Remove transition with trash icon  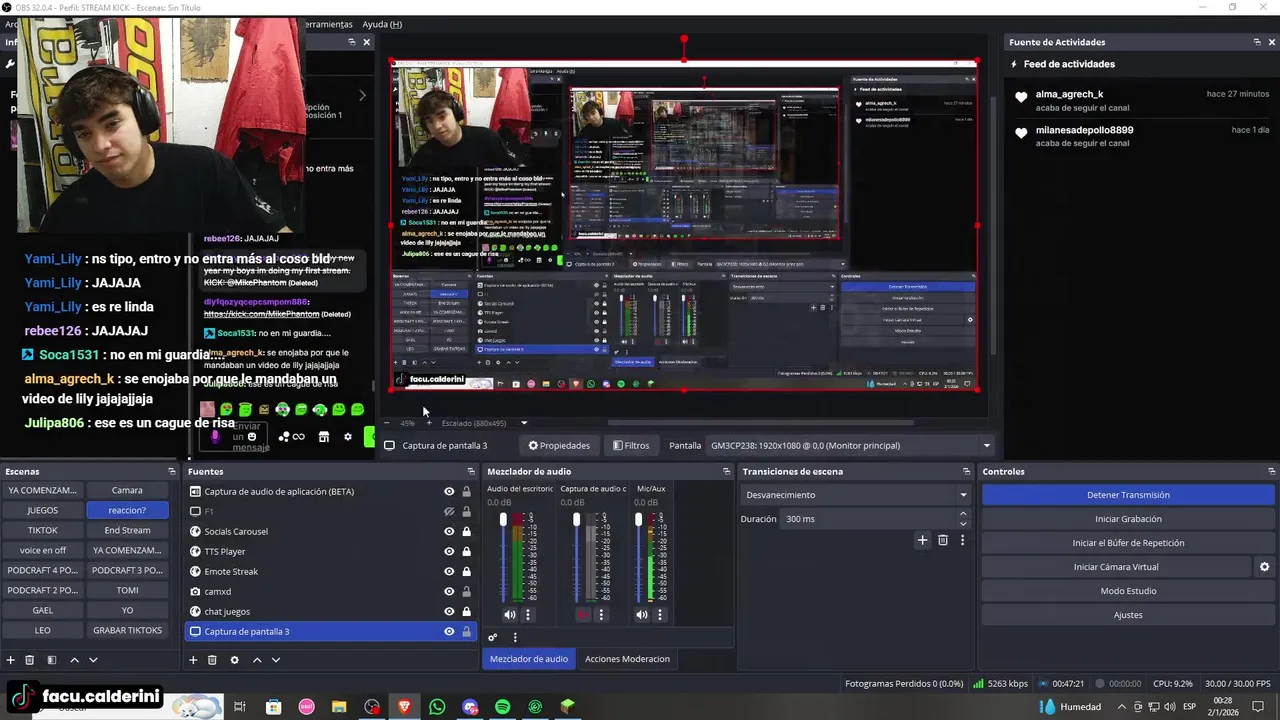tap(942, 540)
